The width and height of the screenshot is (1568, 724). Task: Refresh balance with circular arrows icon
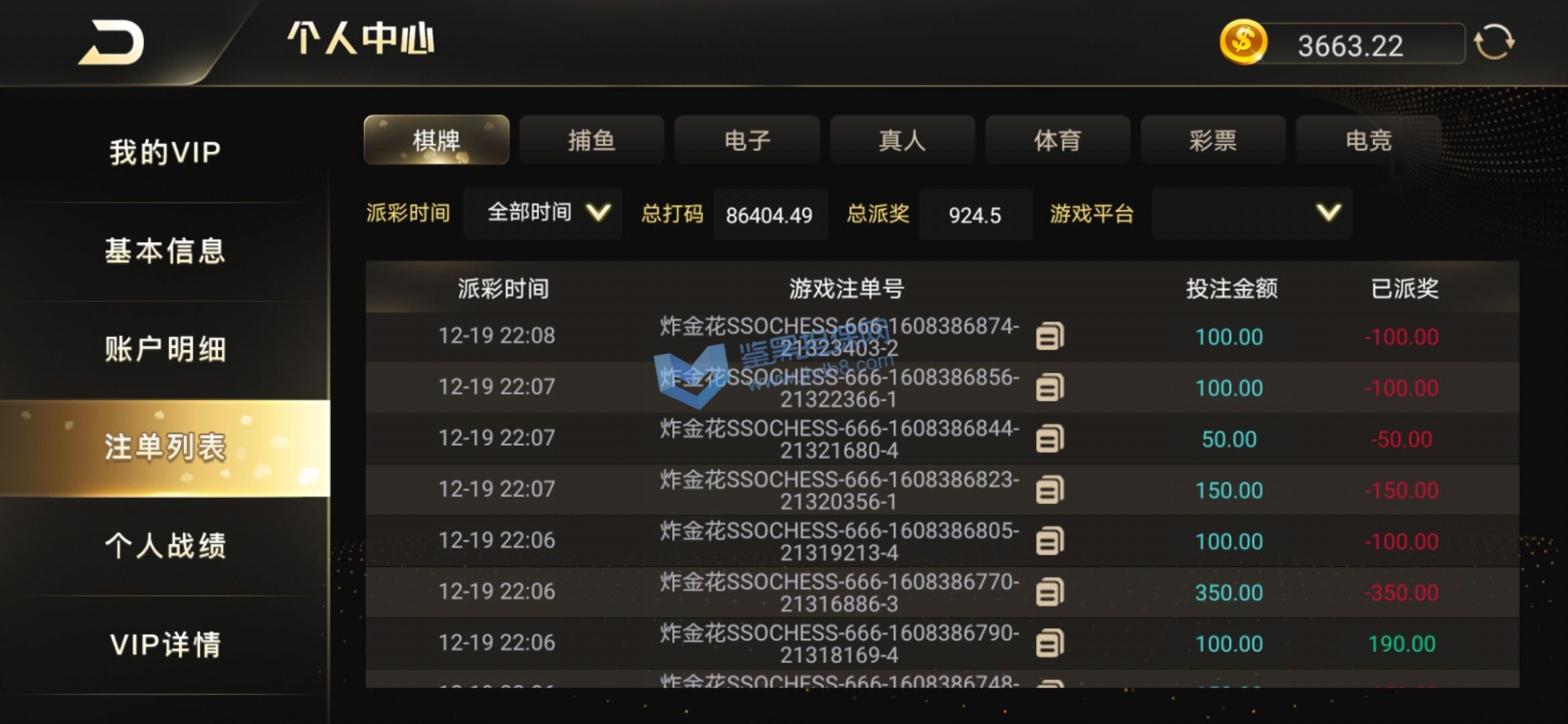[1494, 43]
